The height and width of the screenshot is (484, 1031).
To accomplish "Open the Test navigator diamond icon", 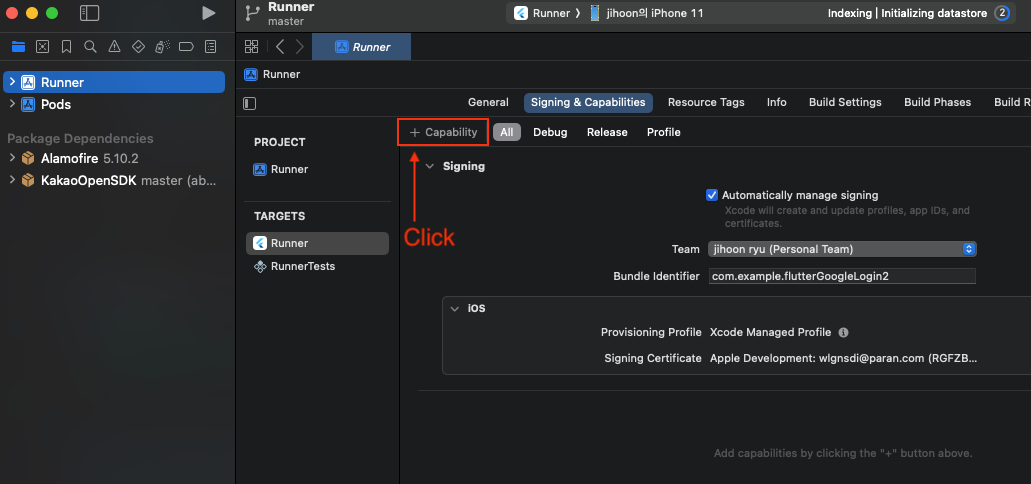I will coord(138,47).
